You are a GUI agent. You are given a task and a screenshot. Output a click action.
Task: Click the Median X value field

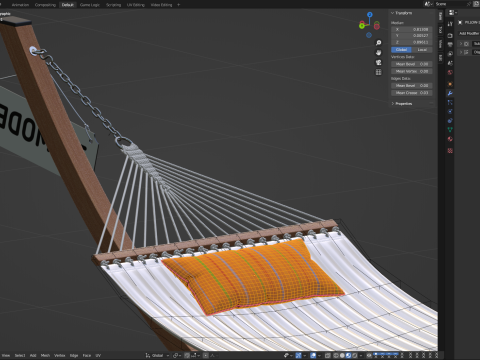(x=412, y=29)
